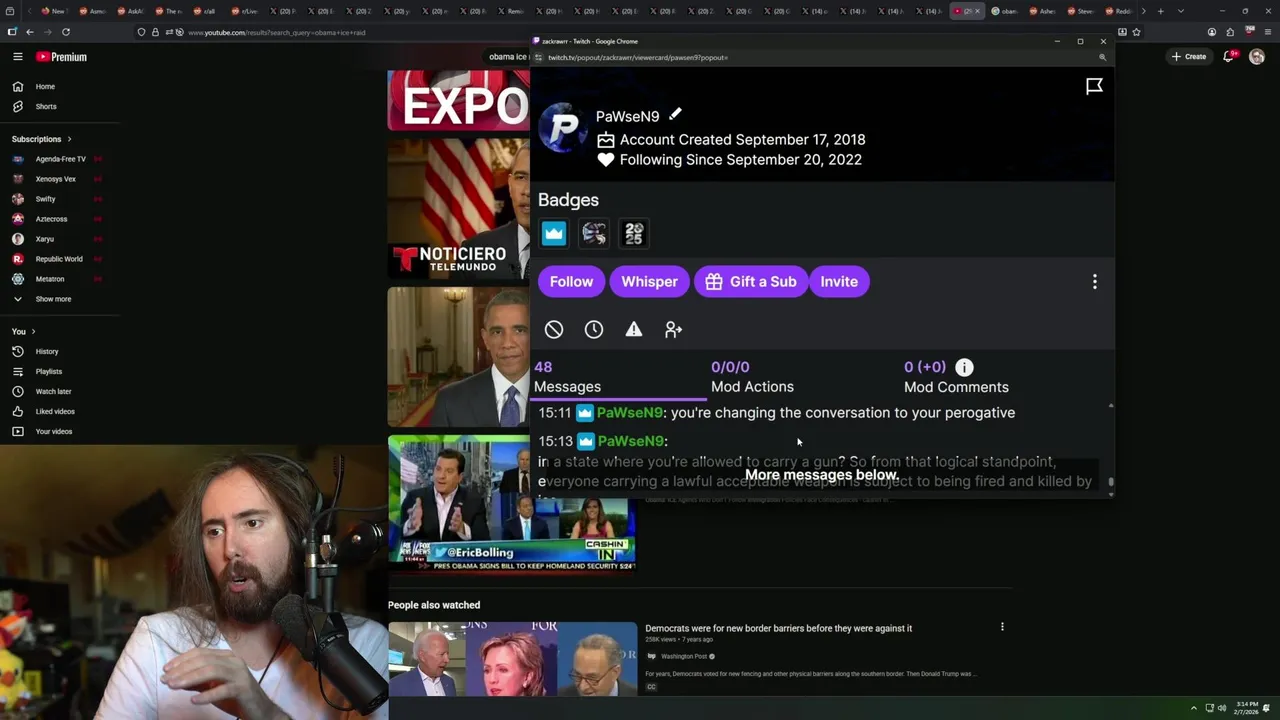The height and width of the screenshot is (720, 1280).
Task: Click the Follow button
Action: [x=572, y=282]
